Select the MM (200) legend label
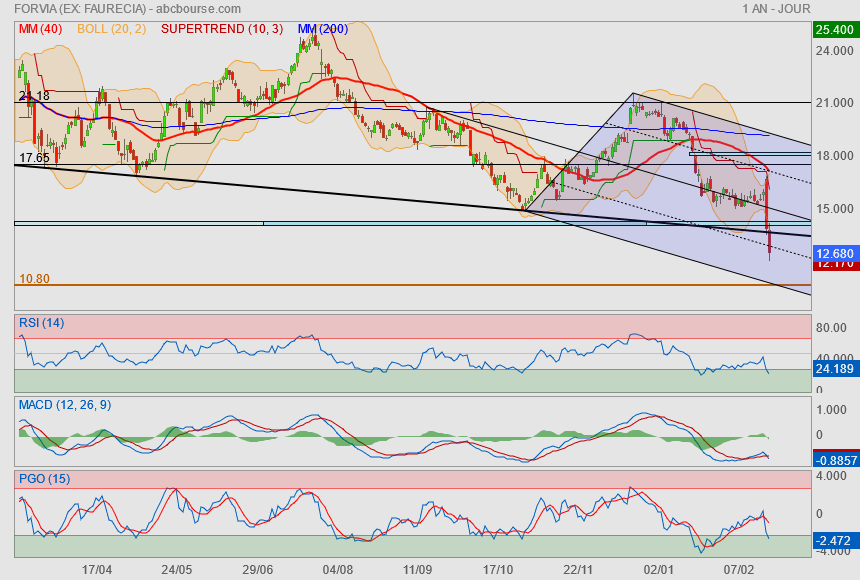Viewport: 860px width, 580px height. [323, 29]
